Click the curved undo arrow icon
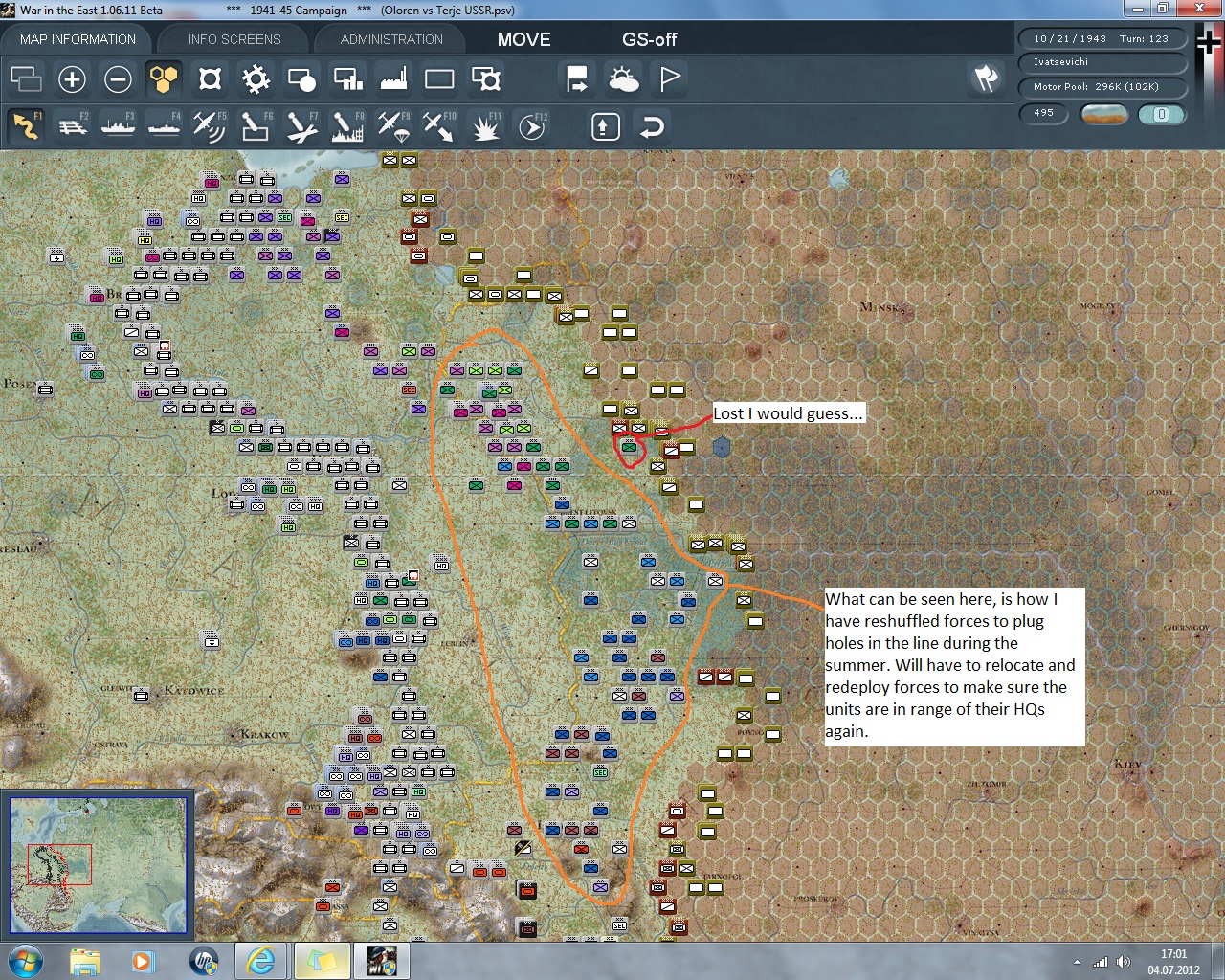Viewport: 1225px width, 980px height. click(x=652, y=126)
